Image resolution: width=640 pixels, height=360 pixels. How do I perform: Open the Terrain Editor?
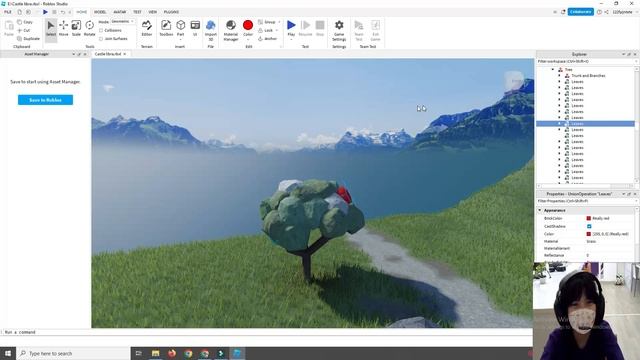(x=147, y=28)
